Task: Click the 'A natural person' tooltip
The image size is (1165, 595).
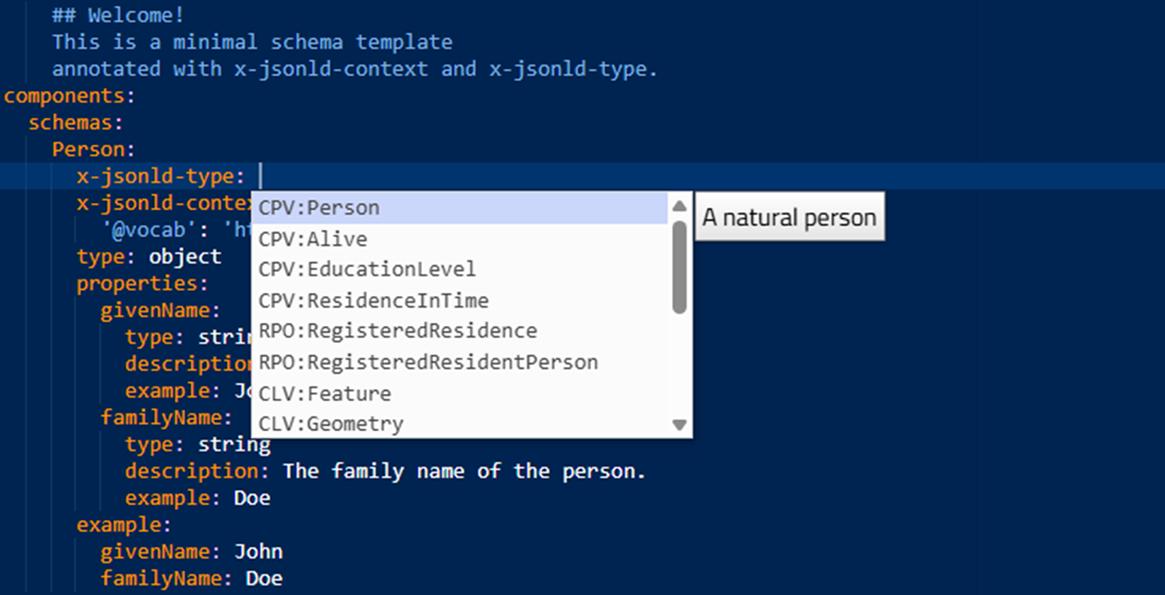Action: pos(789,217)
